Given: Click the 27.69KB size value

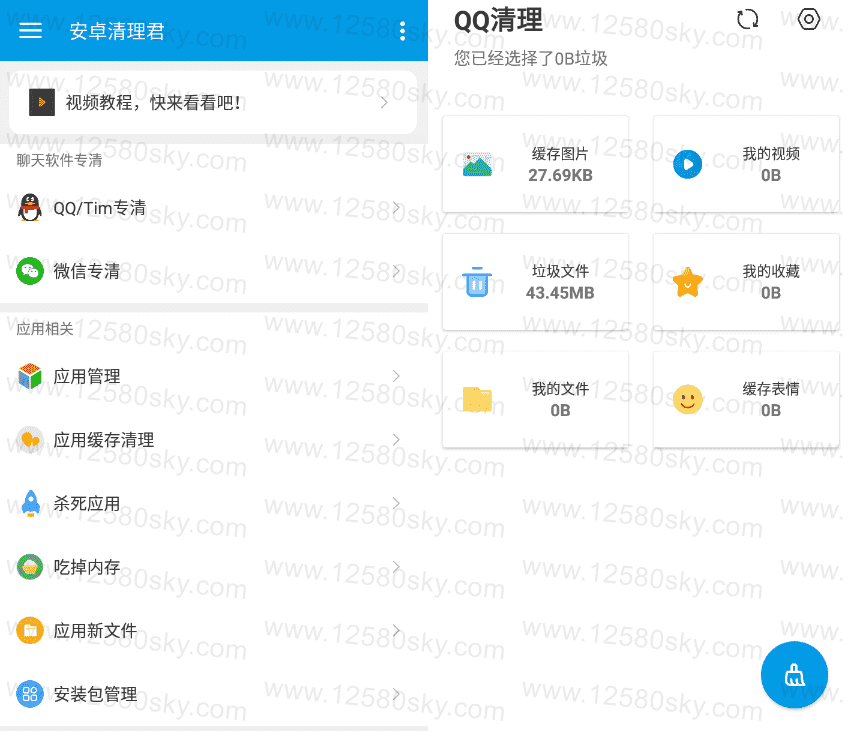Looking at the screenshot, I should coord(560,175).
